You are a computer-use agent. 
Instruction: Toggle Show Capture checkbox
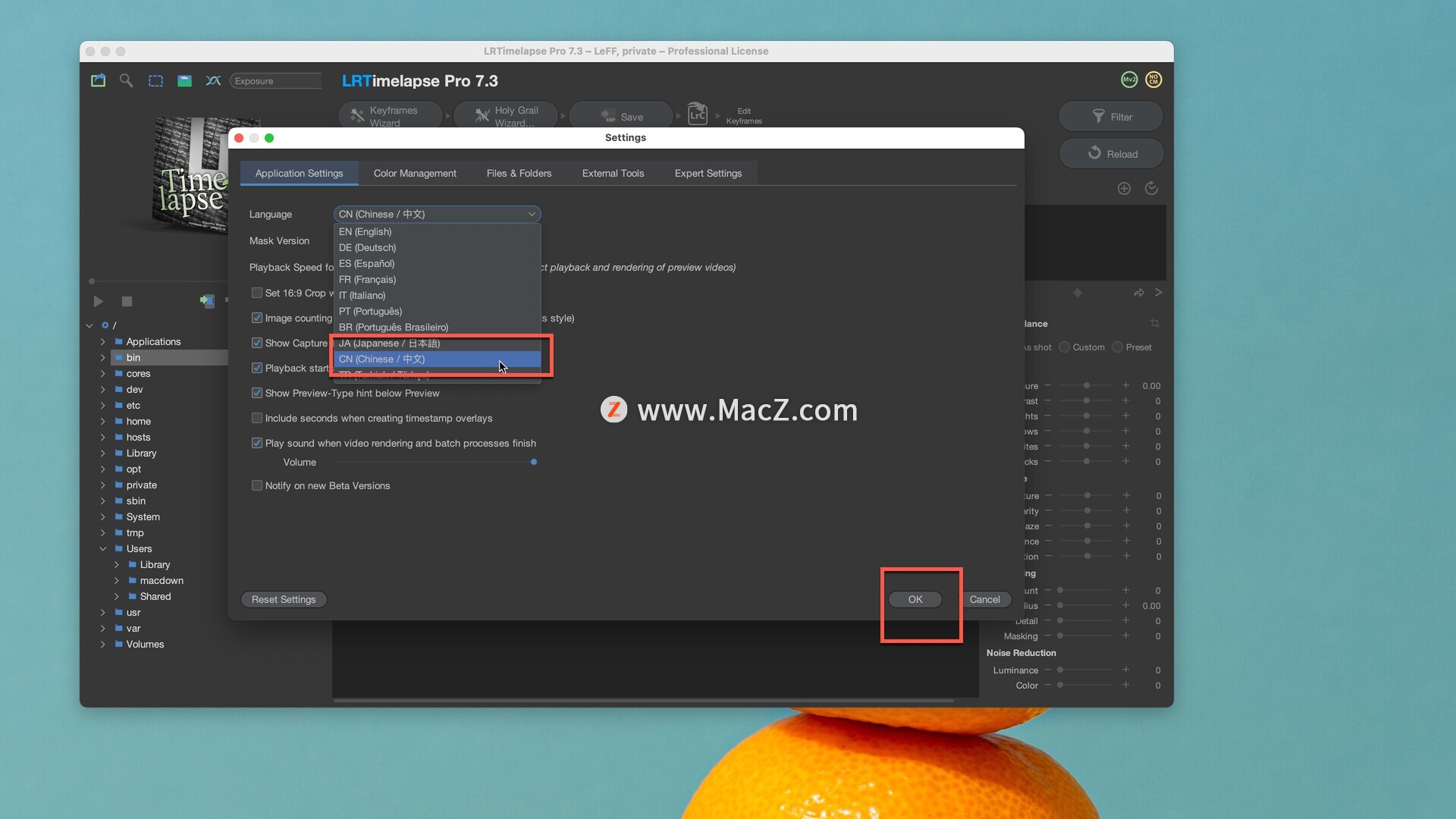[257, 343]
